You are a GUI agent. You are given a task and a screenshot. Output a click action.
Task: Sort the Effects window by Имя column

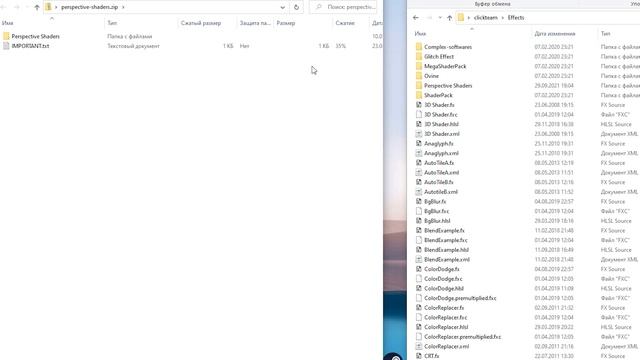[420, 33]
